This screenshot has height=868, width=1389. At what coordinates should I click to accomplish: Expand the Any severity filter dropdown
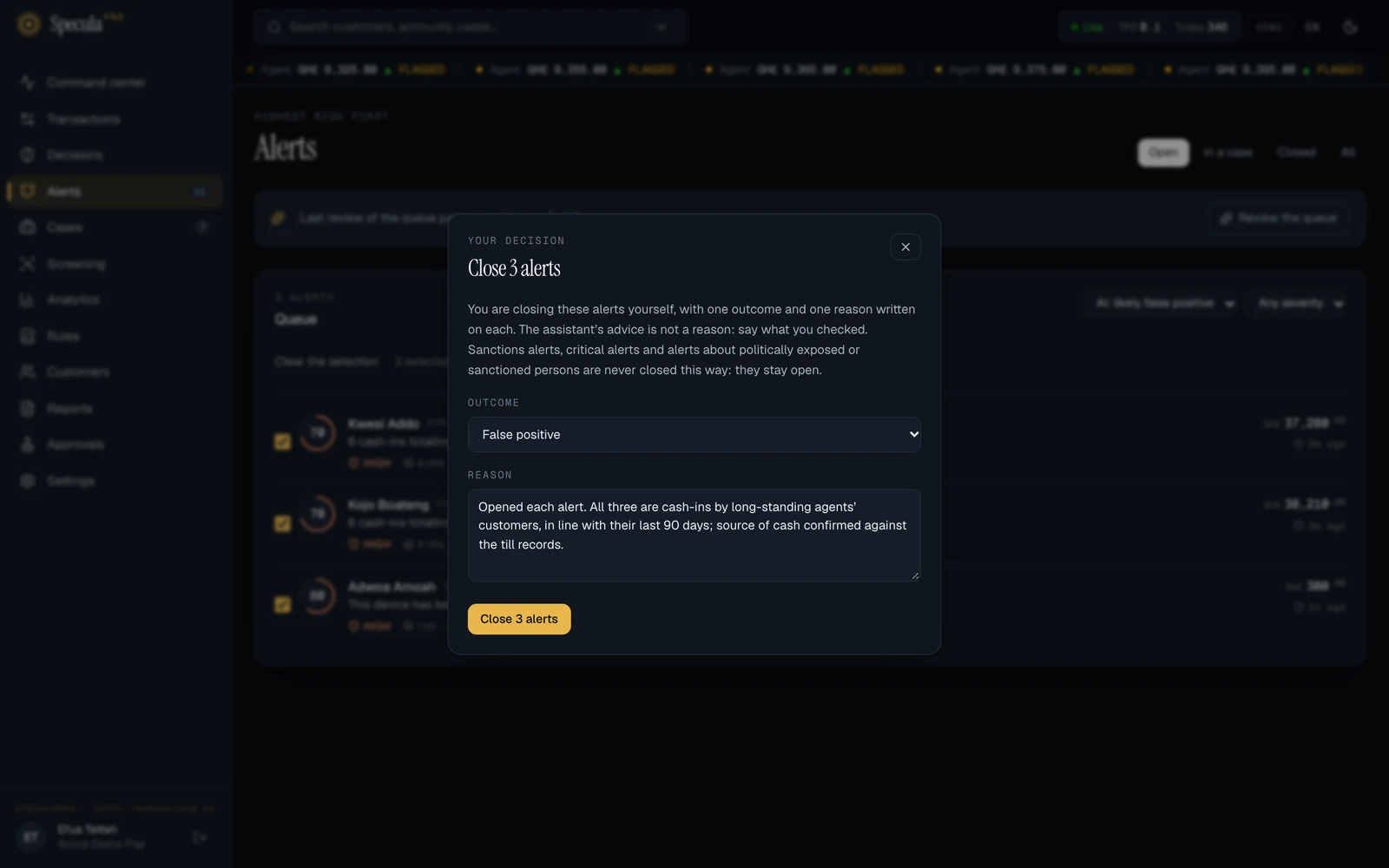click(x=1300, y=303)
